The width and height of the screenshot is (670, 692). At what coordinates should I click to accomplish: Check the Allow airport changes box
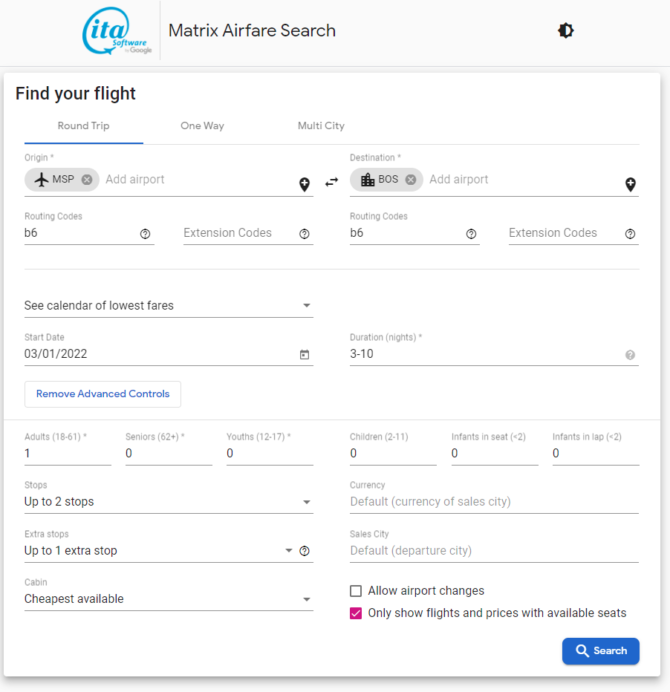click(356, 591)
